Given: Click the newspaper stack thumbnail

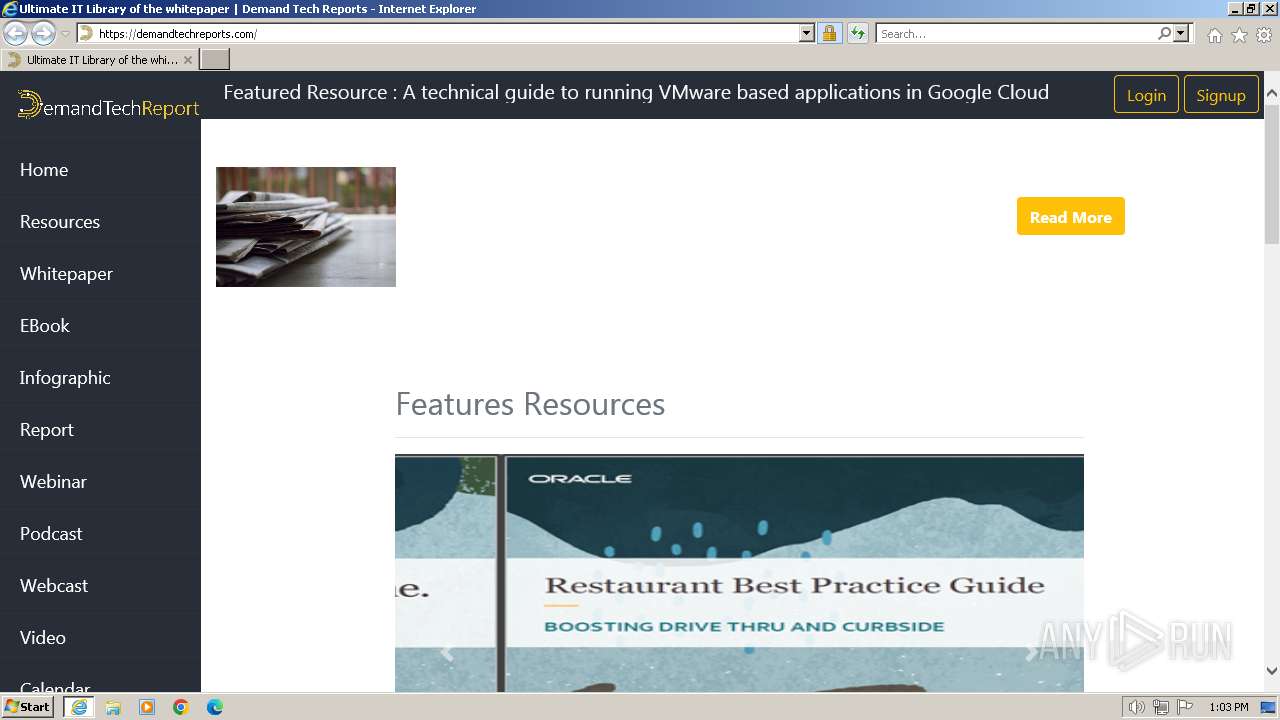Looking at the screenshot, I should 306,227.
